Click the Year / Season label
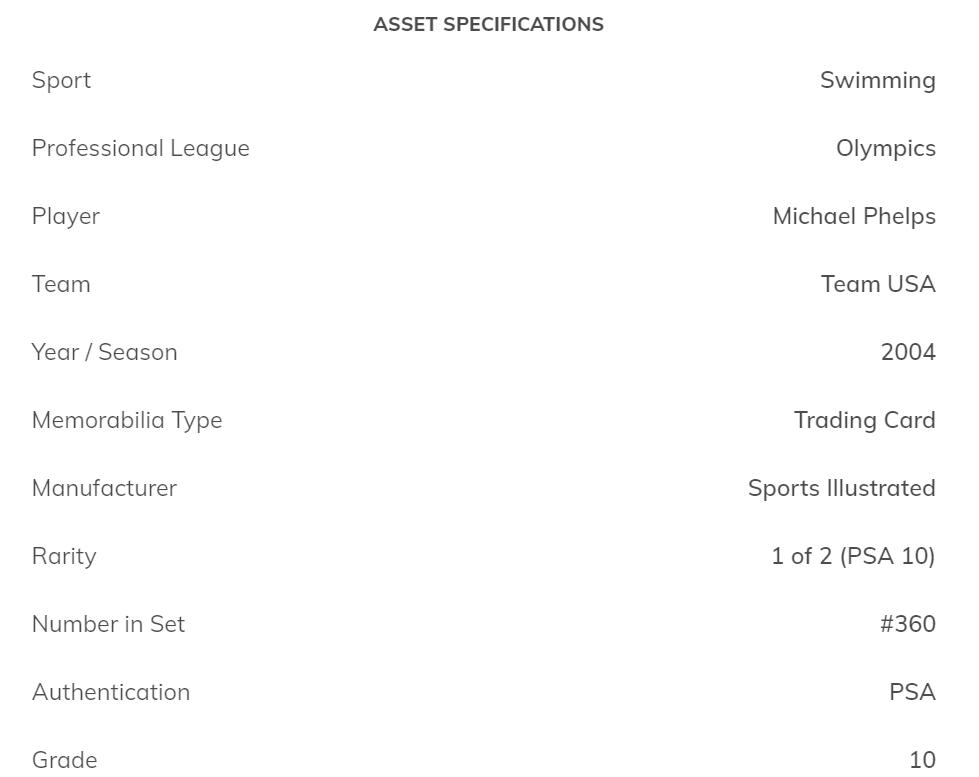Image resolution: width=979 pixels, height=777 pixels. pos(104,352)
